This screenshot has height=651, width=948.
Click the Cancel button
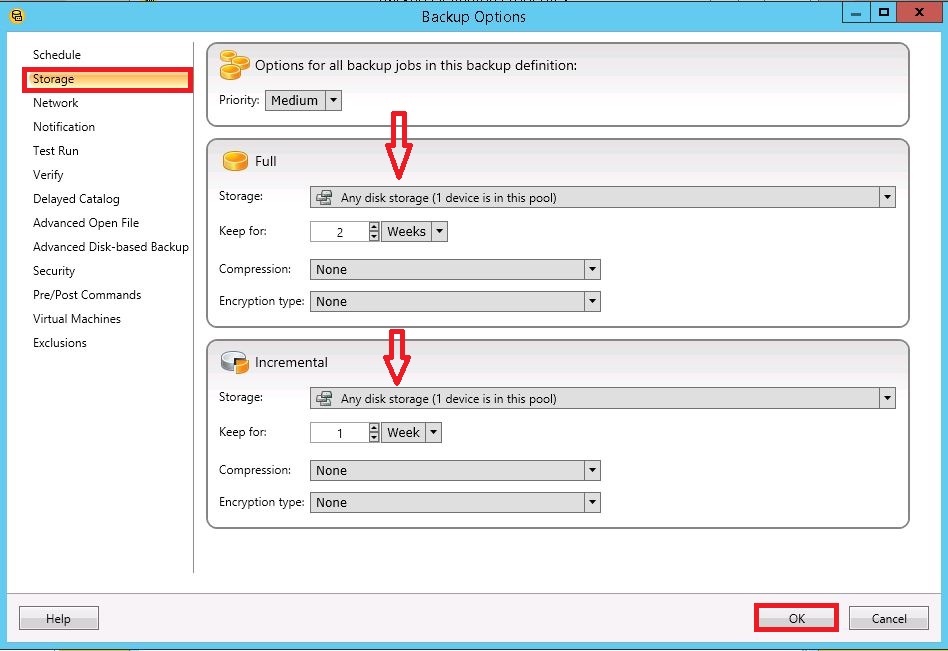tap(889, 618)
